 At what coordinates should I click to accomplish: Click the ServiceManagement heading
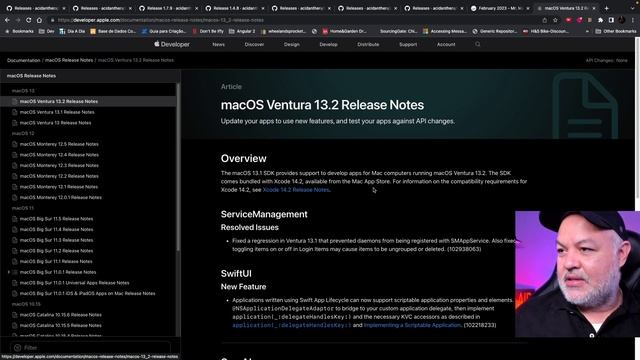click(x=264, y=214)
